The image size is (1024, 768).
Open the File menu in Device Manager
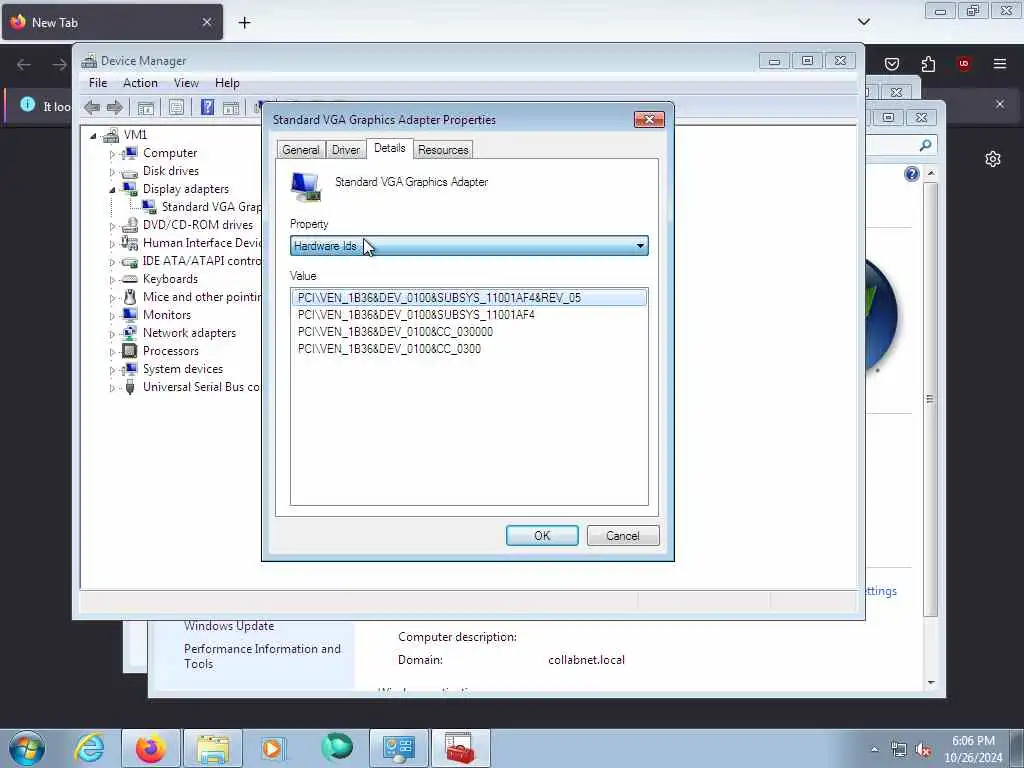[98, 83]
